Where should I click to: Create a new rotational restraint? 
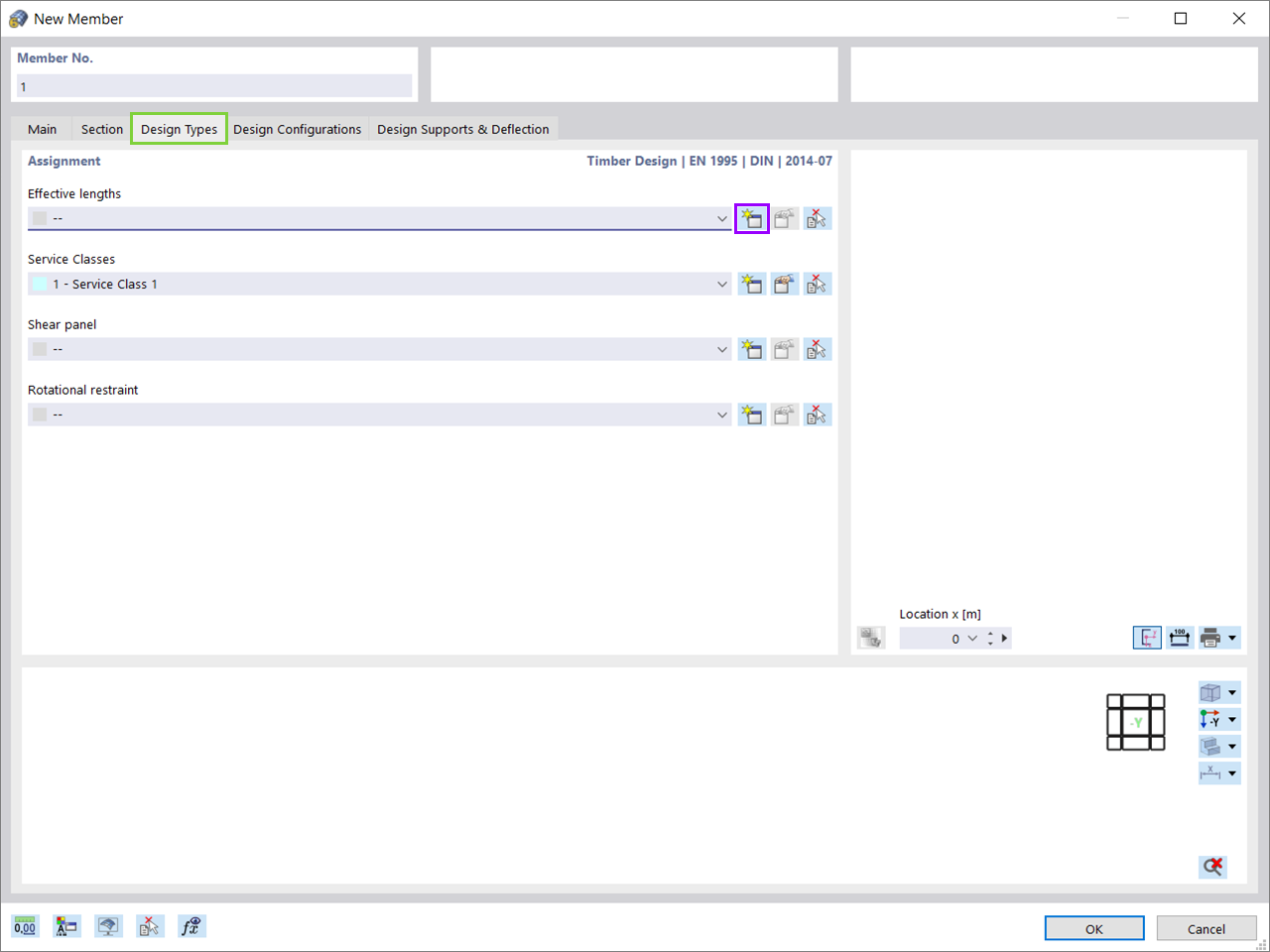click(751, 415)
